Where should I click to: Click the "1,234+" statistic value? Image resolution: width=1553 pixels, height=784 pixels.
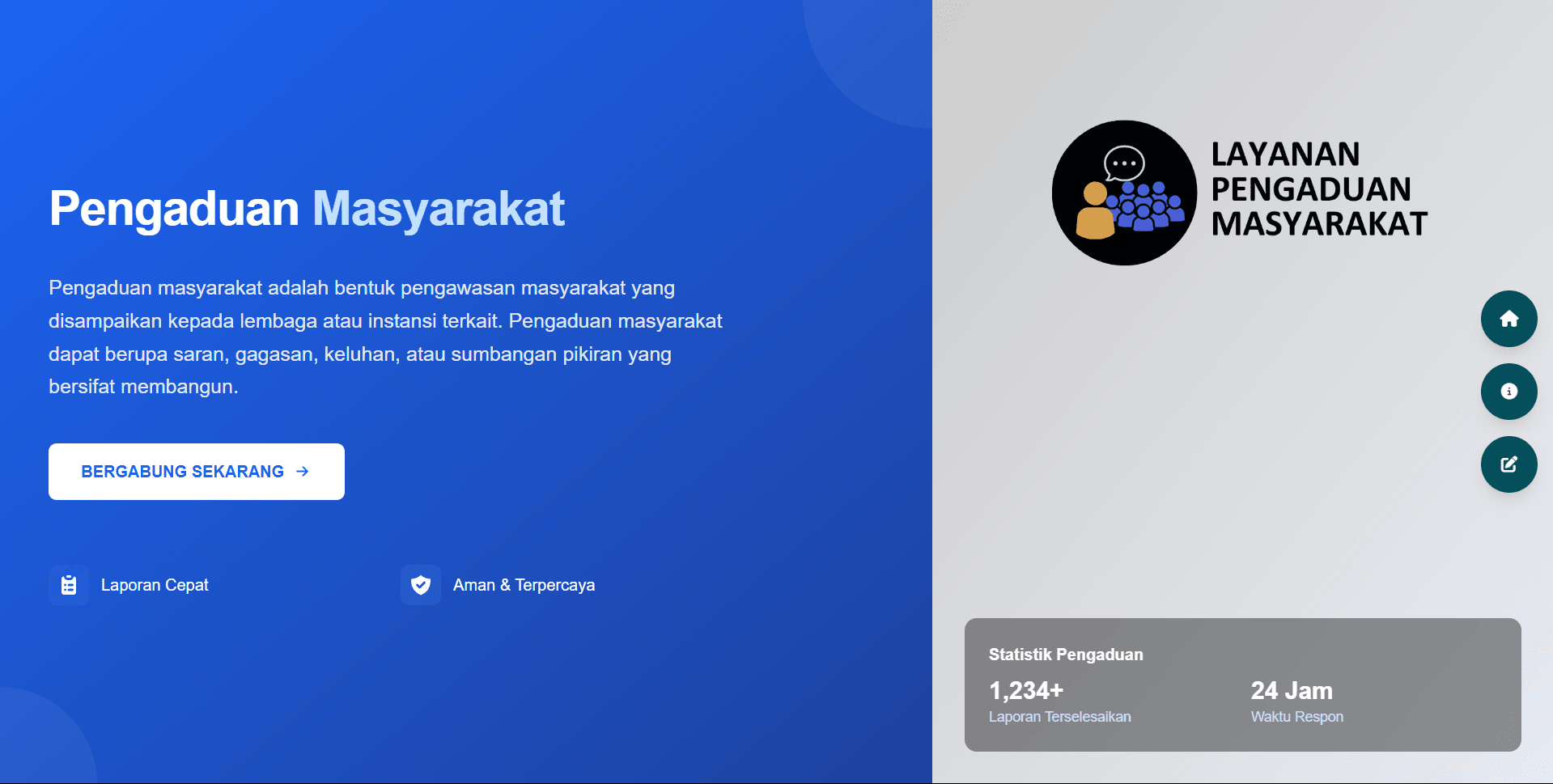click(x=1026, y=690)
